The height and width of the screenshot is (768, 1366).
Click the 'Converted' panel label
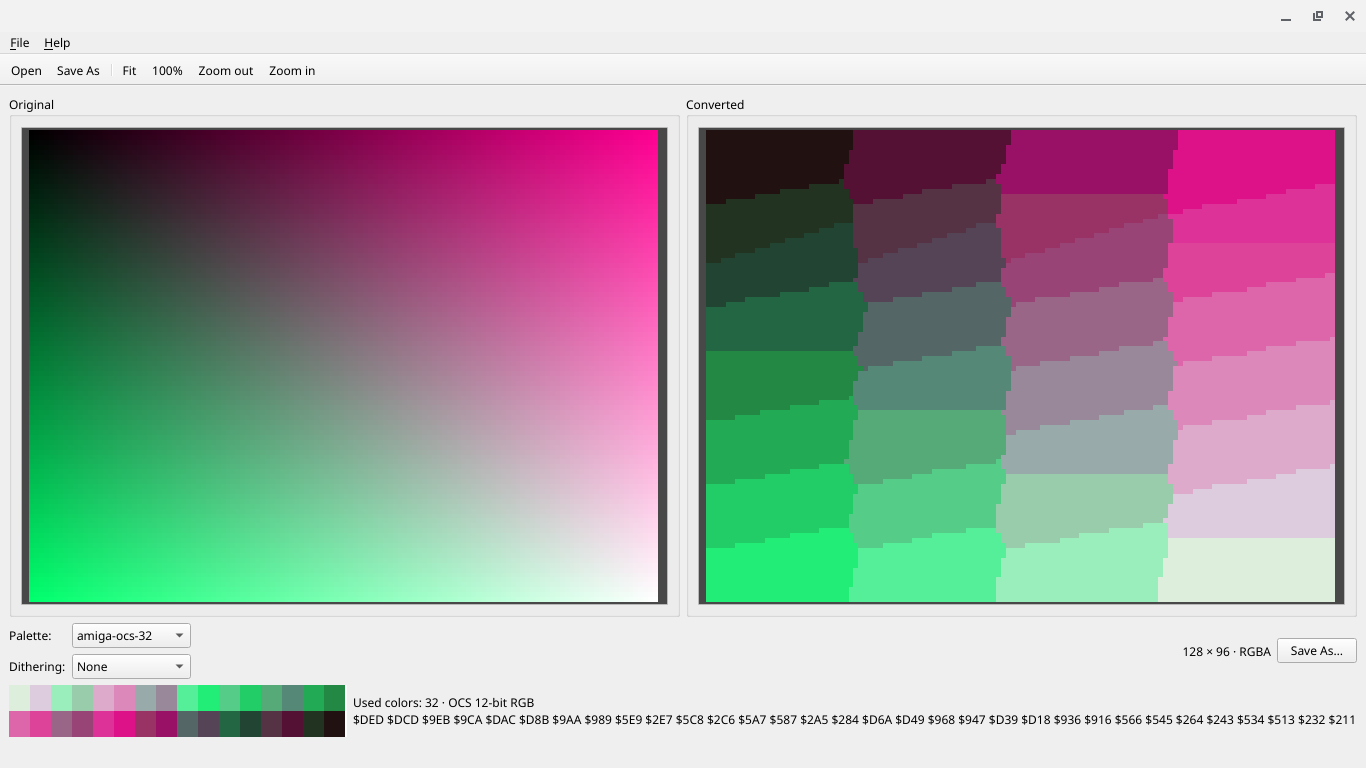coord(715,105)
